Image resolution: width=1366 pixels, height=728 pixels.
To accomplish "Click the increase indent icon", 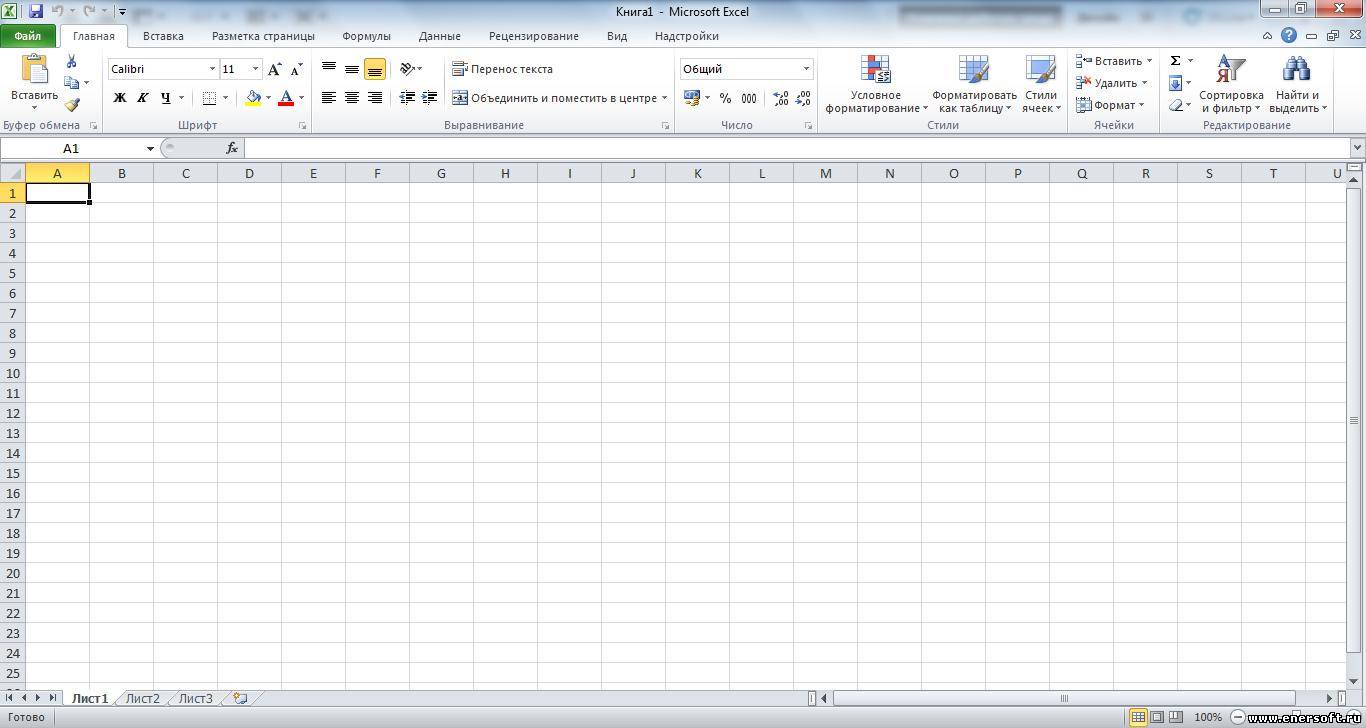I will click(430, 97).
